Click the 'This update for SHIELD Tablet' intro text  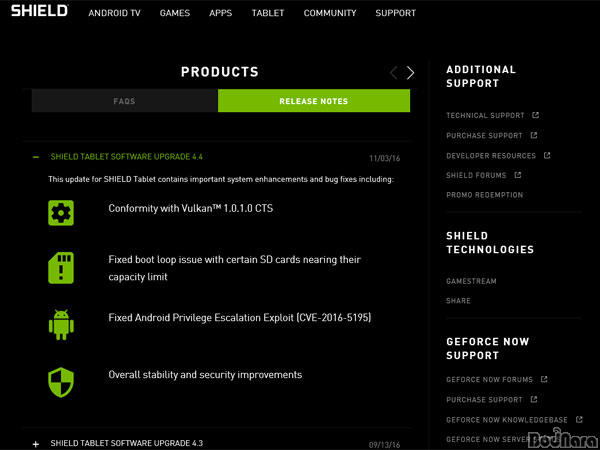[221, 179]
